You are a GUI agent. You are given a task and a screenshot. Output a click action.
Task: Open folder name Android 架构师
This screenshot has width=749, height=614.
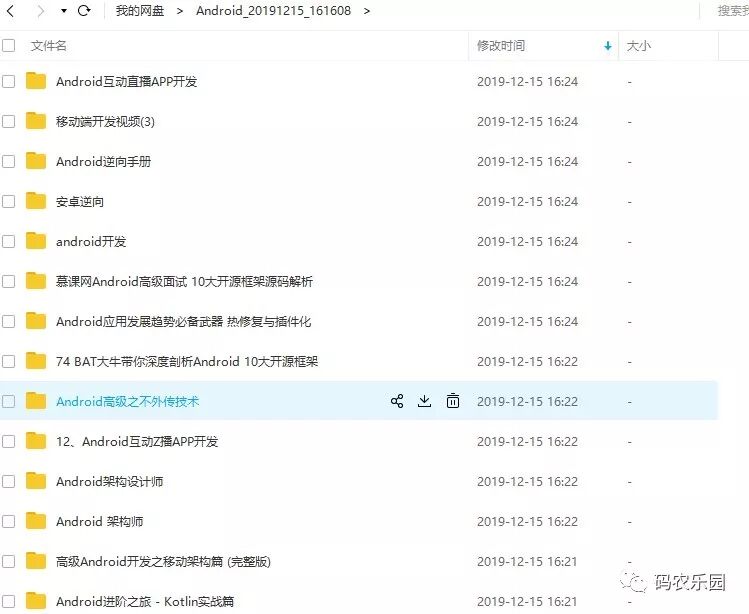[x=99, y=521]
